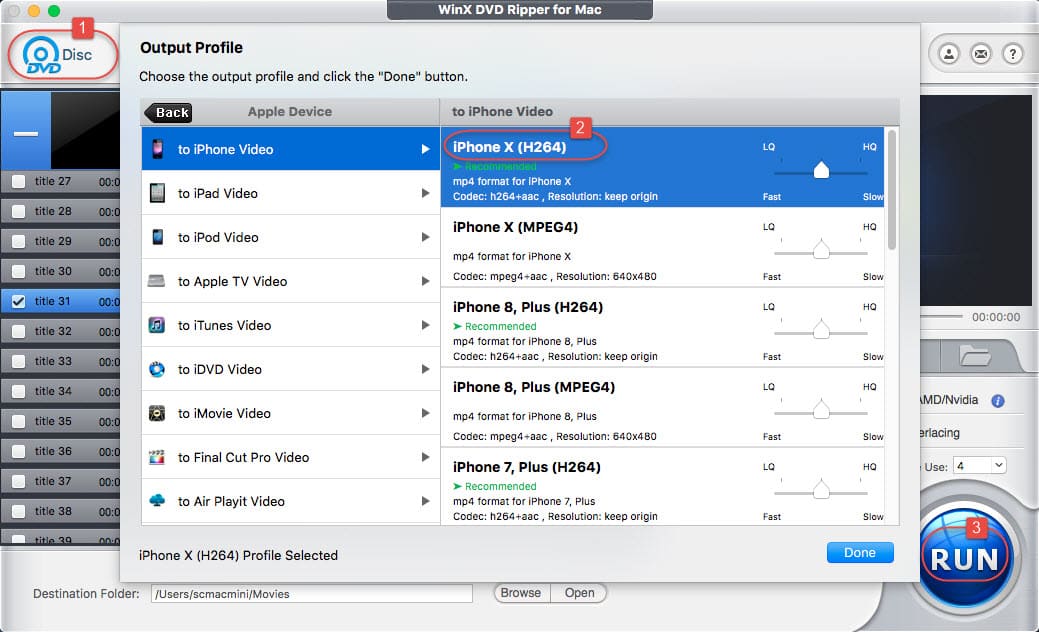Start ripping with the RUN button
This screenshot has height=632, width=1039.
pos(965,558)
